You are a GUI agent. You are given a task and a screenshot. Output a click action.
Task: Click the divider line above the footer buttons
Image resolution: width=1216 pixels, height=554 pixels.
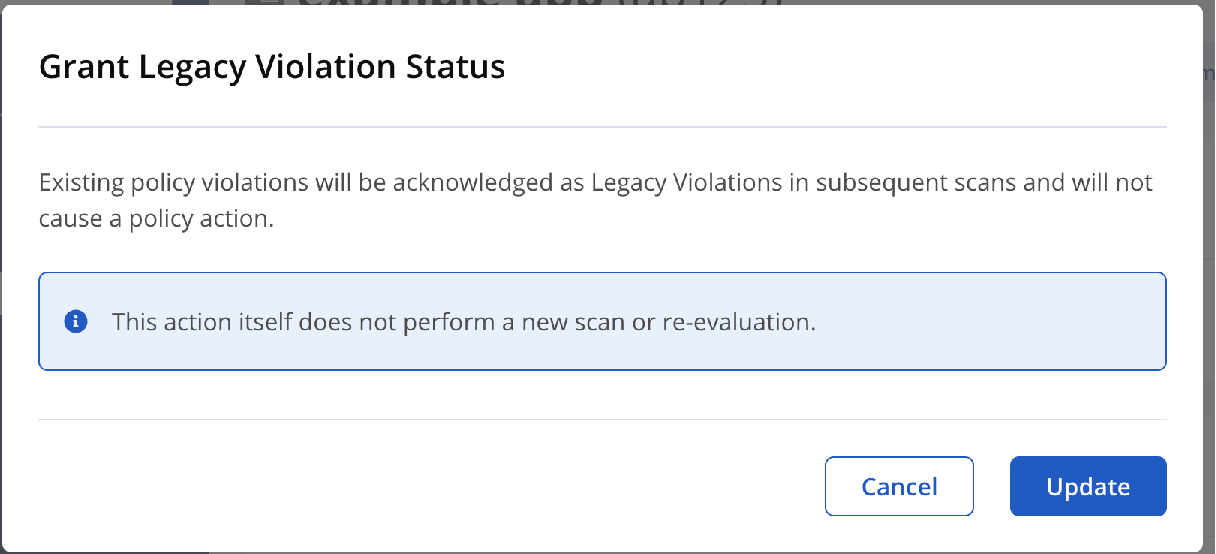click(602, 420)
